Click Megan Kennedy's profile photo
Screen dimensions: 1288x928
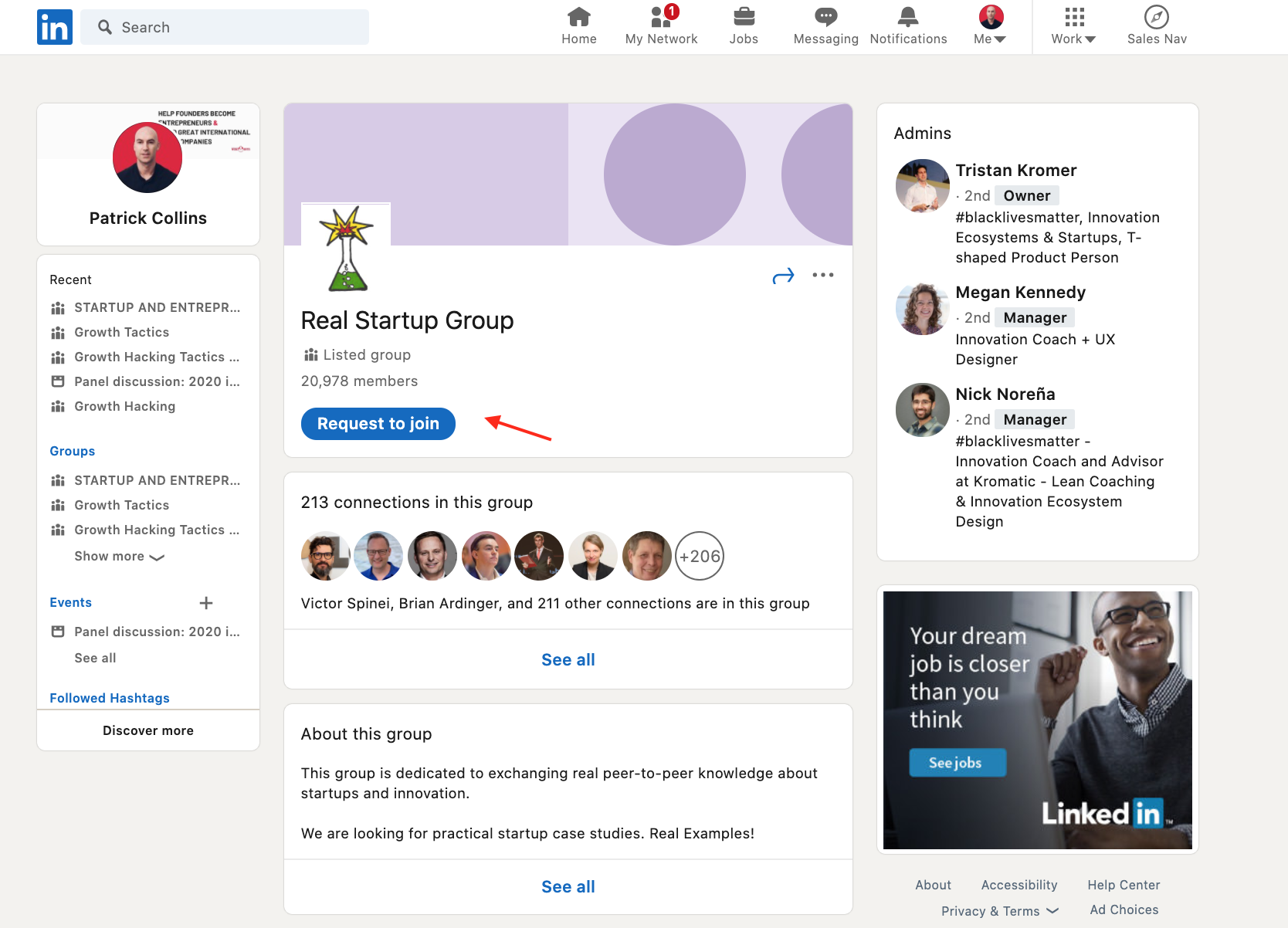click(x=922, y=308)
